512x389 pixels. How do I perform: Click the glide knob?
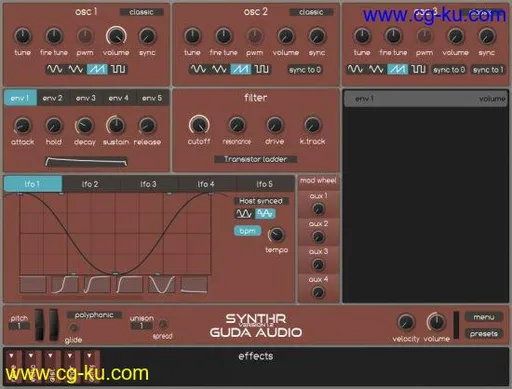pos(73,328)
